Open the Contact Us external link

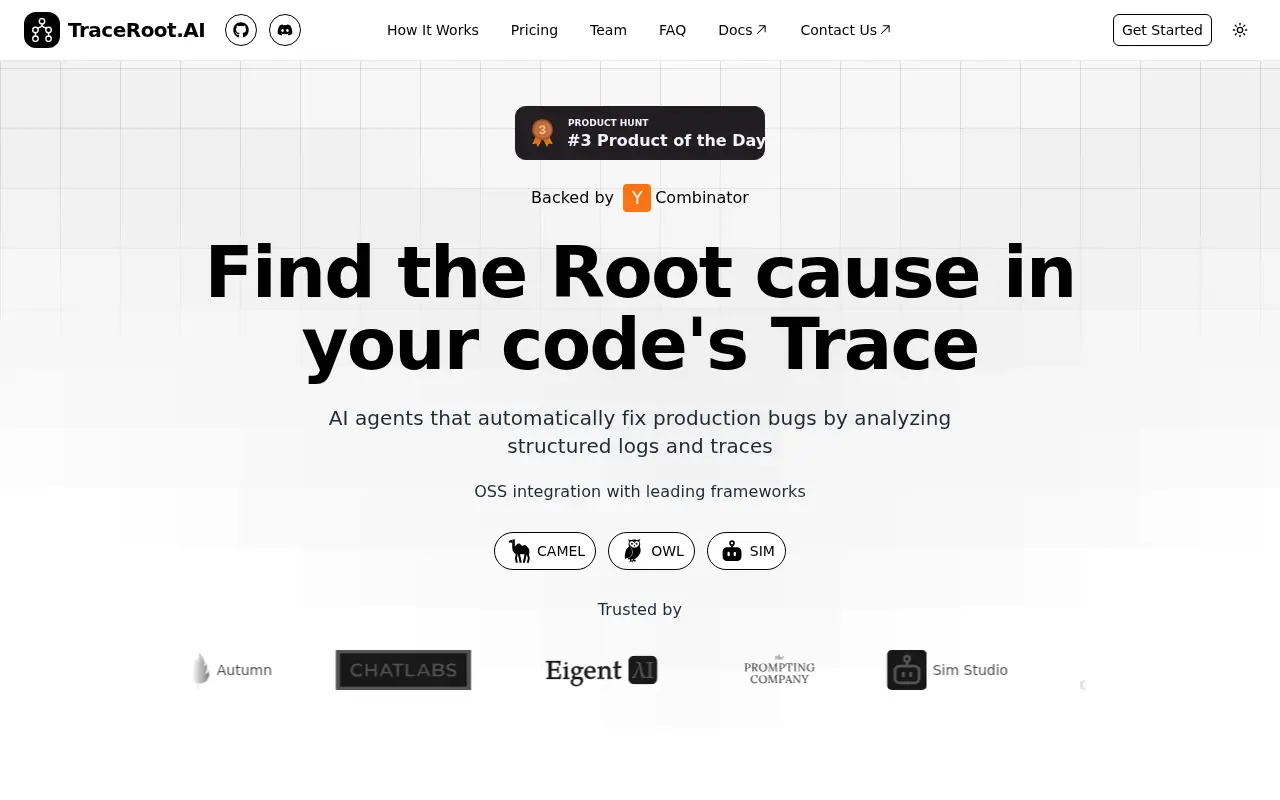(845, 30)
